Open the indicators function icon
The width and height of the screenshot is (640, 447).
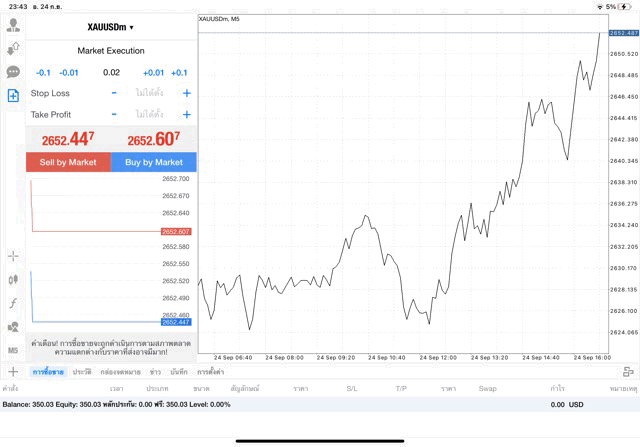pyautogui.click(x=13, y=303)
